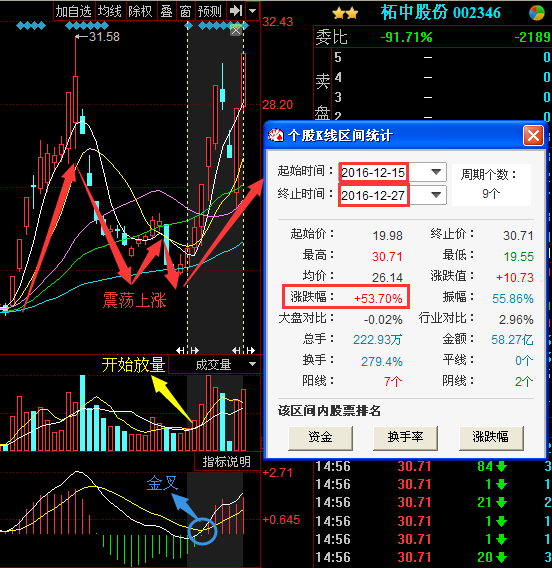Click the jump-to-end arrow icon
552x568 pixels.
pos(235,11)
